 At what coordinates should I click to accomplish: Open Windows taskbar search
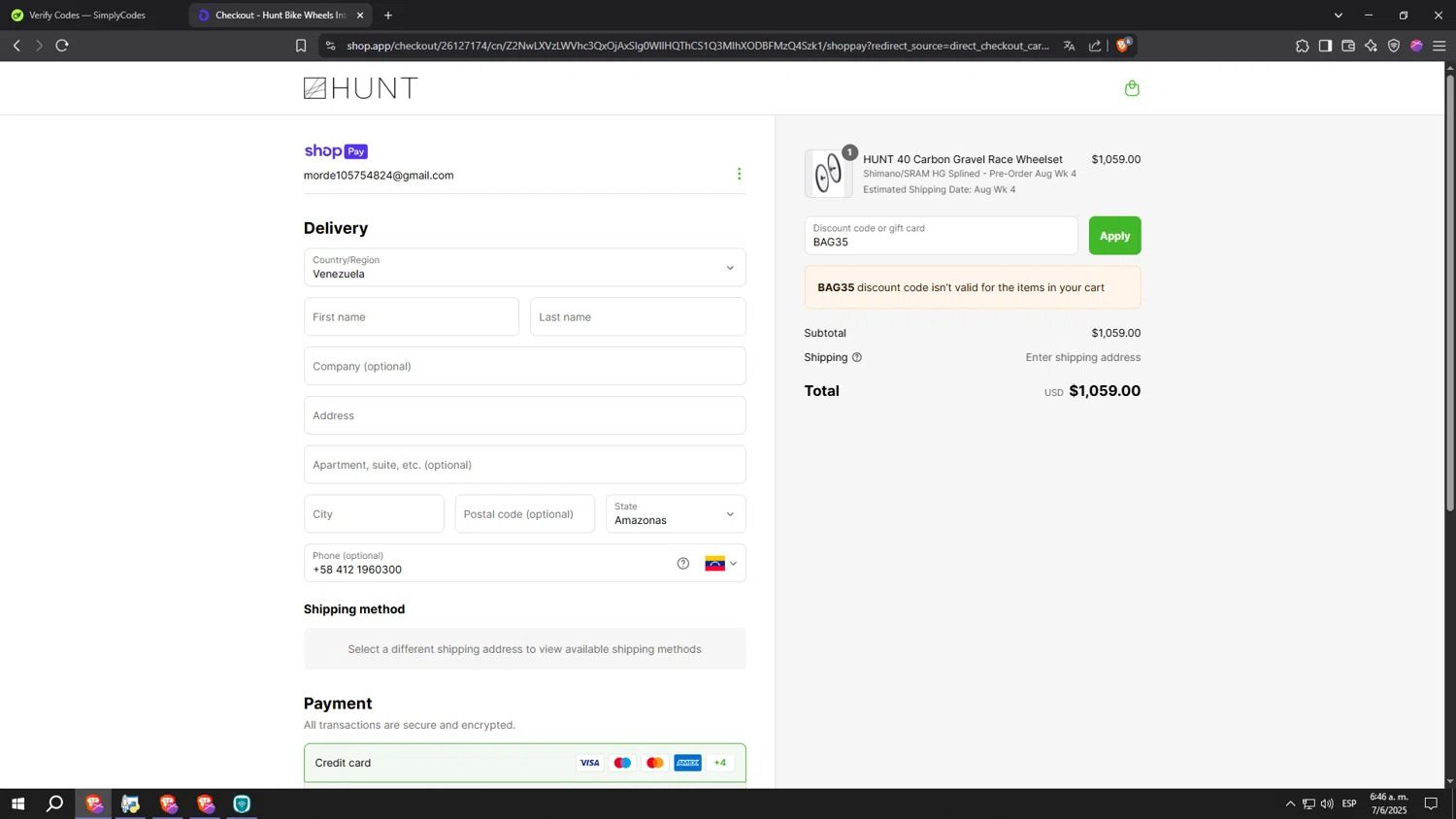click(x=55, y=803)
